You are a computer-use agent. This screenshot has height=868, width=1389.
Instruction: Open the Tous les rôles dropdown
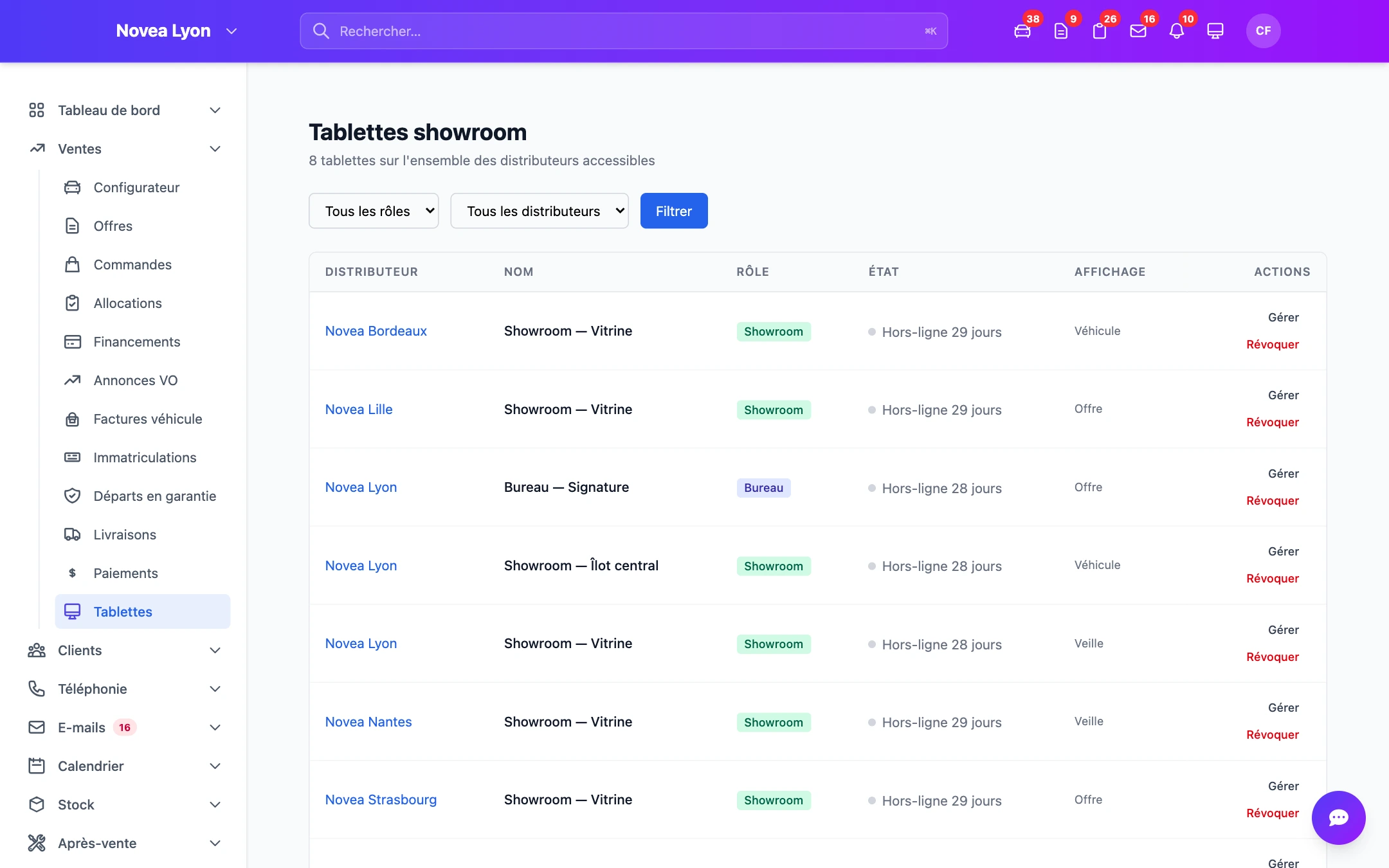[x=374, y=211]
